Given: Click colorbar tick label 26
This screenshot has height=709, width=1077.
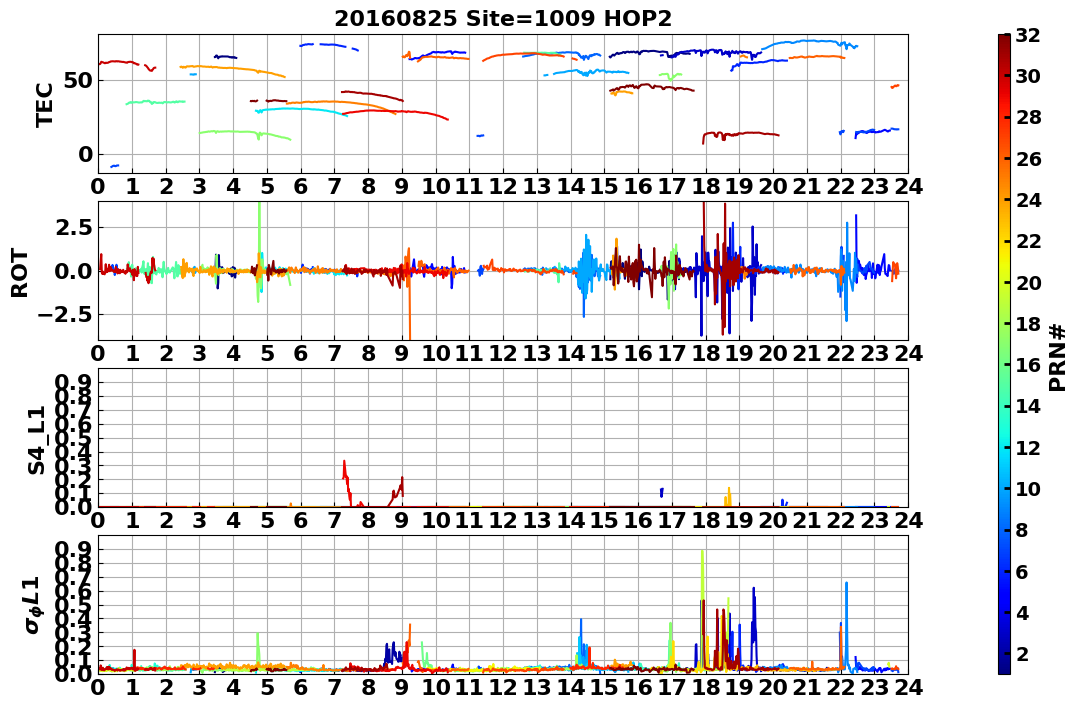Looking at the screenshot, I should 1028,159.
